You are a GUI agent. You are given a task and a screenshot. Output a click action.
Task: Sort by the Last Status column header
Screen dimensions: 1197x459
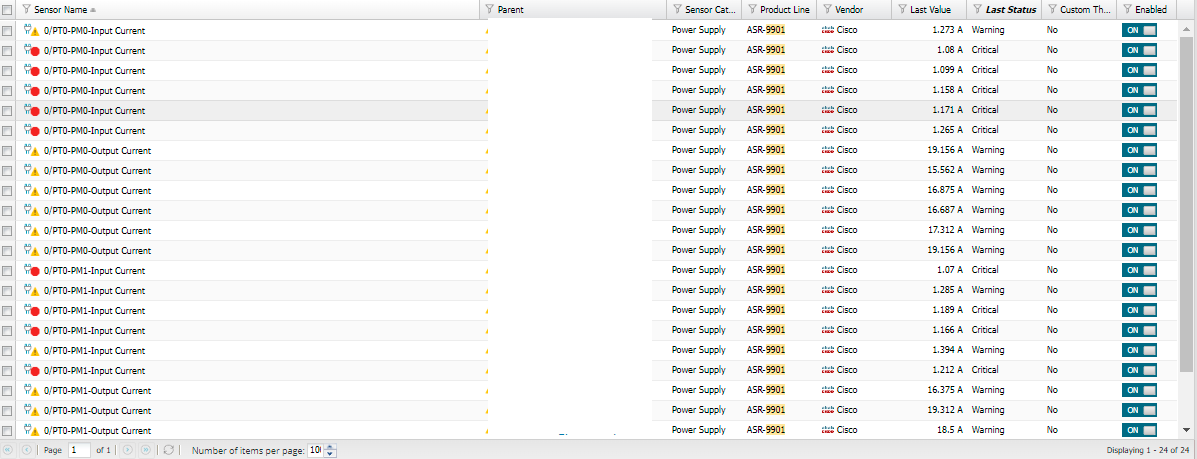(1009, 9)
